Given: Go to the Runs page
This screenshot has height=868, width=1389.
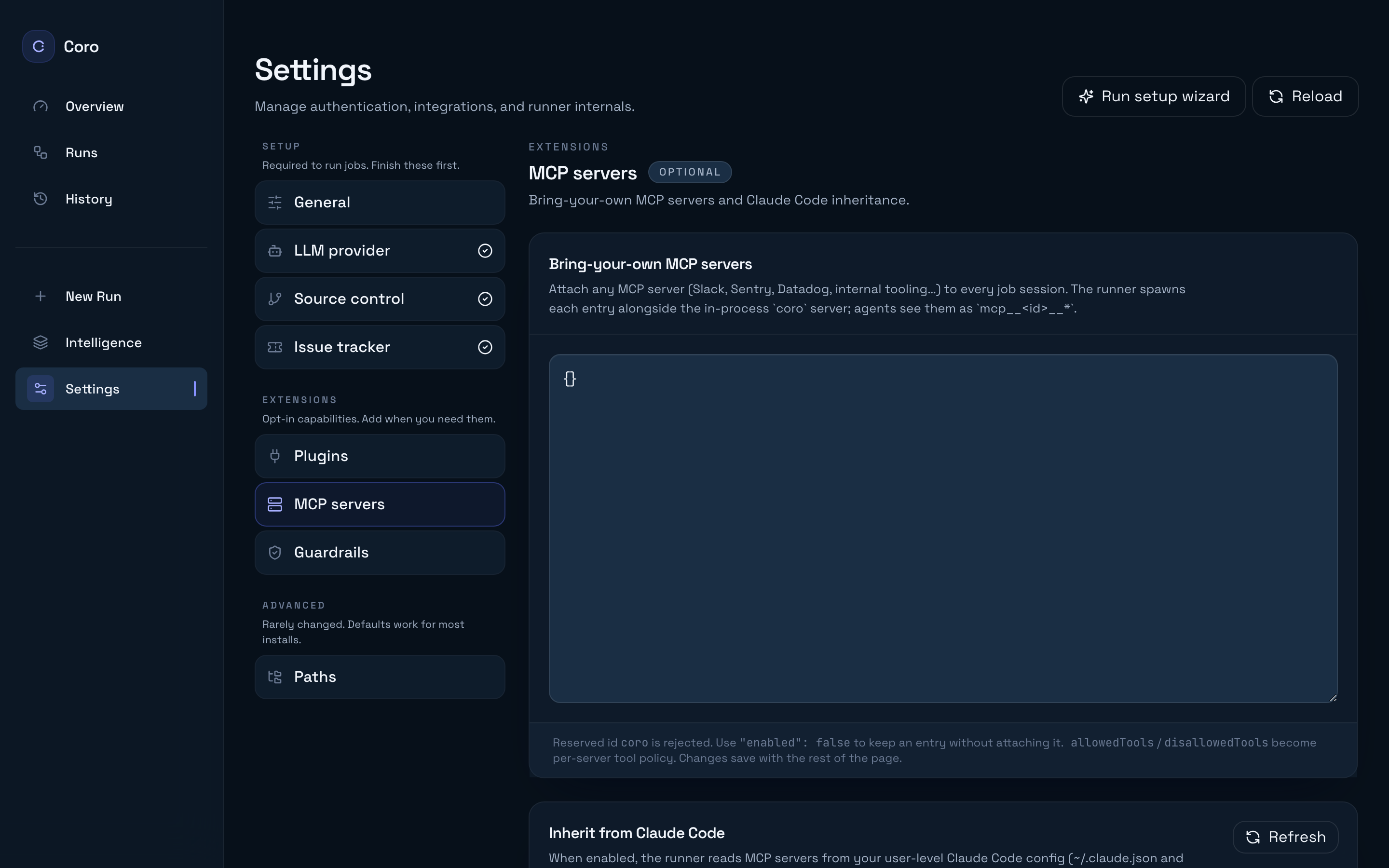Looking at the screenshot, I should click(x=111, y=153).
